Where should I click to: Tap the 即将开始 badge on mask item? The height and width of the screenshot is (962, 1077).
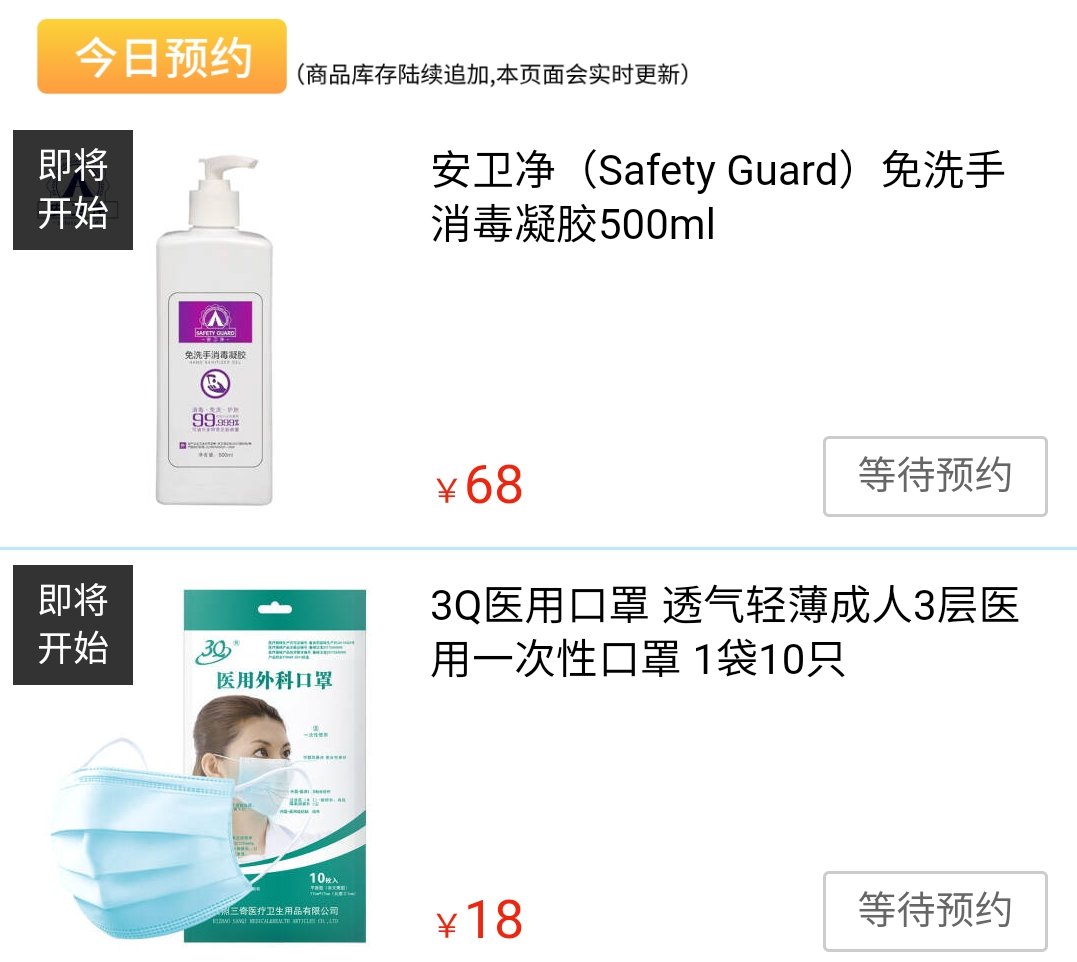click(x=73, y=625)
